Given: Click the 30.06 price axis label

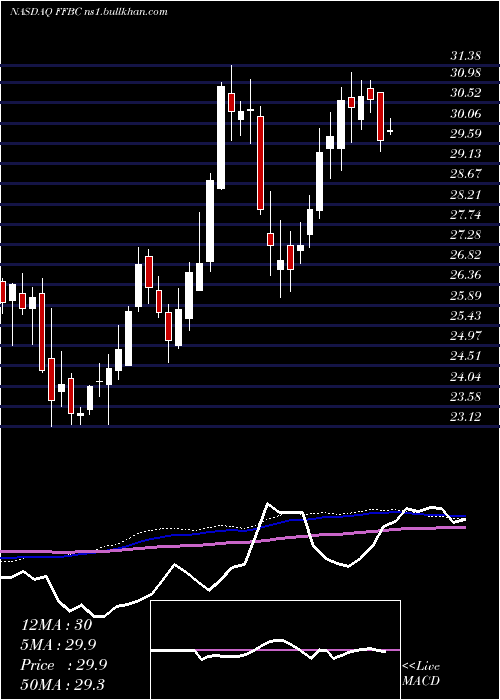Looking at the screenshot, I should 466,114.
